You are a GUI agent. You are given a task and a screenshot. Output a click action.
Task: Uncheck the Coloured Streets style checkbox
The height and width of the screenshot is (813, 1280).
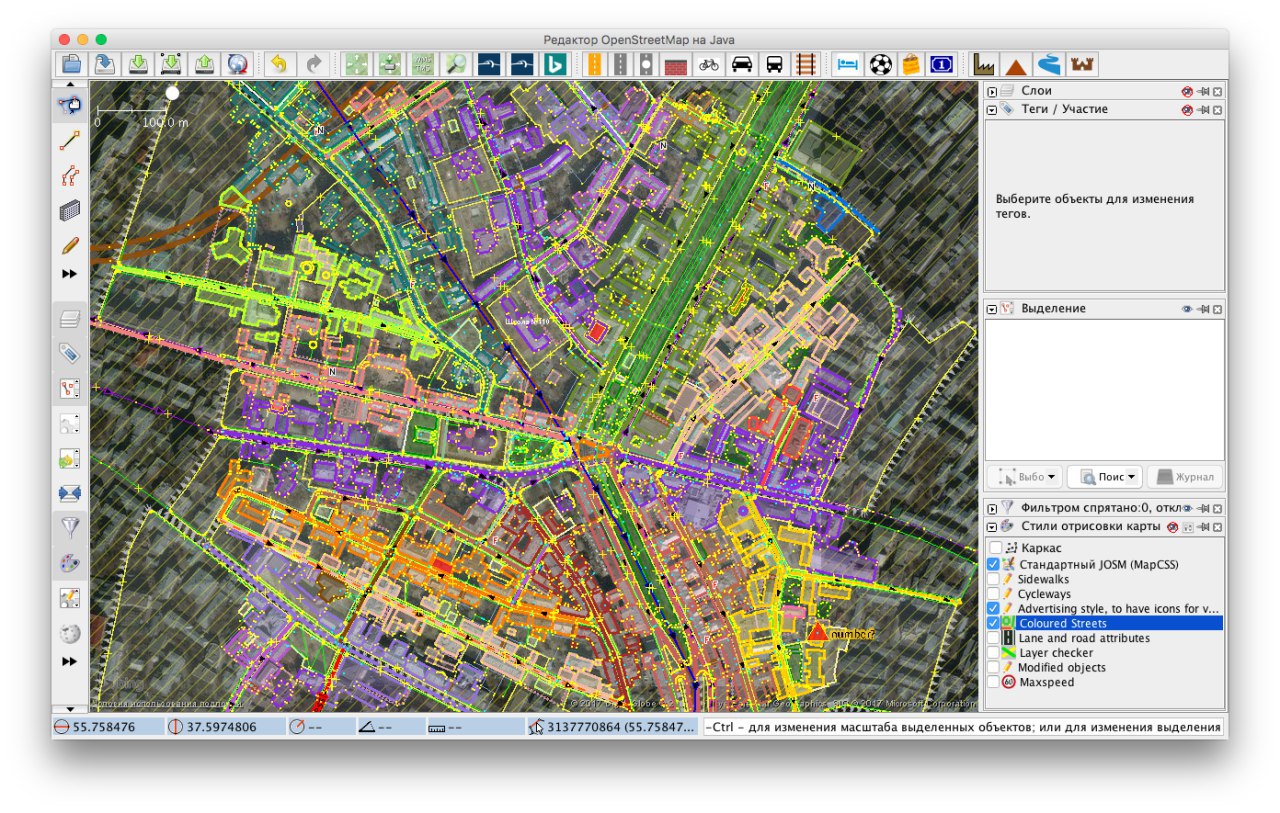[x=995, y=623]
